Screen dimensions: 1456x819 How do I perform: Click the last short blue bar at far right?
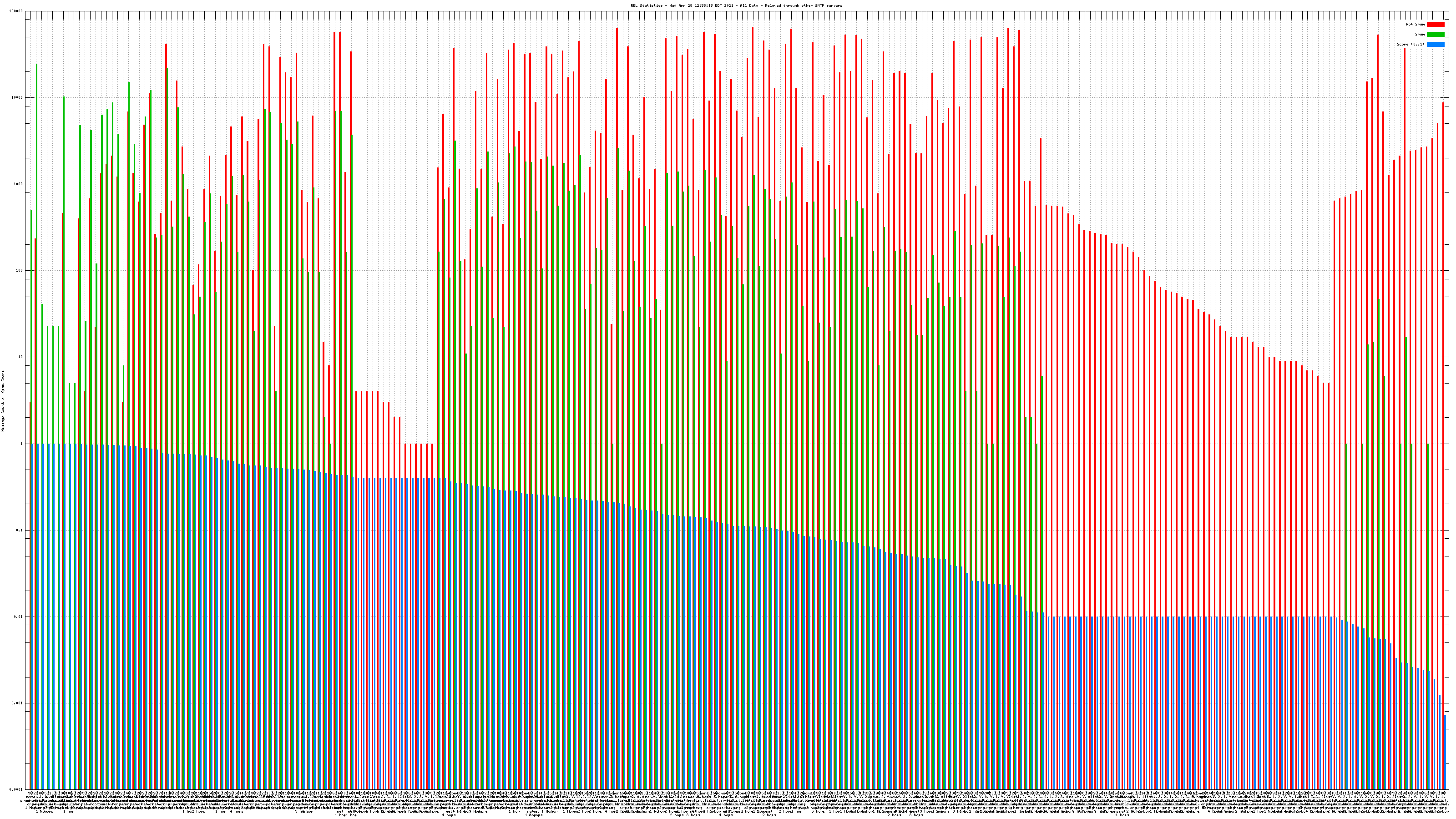click(1445, 752)
